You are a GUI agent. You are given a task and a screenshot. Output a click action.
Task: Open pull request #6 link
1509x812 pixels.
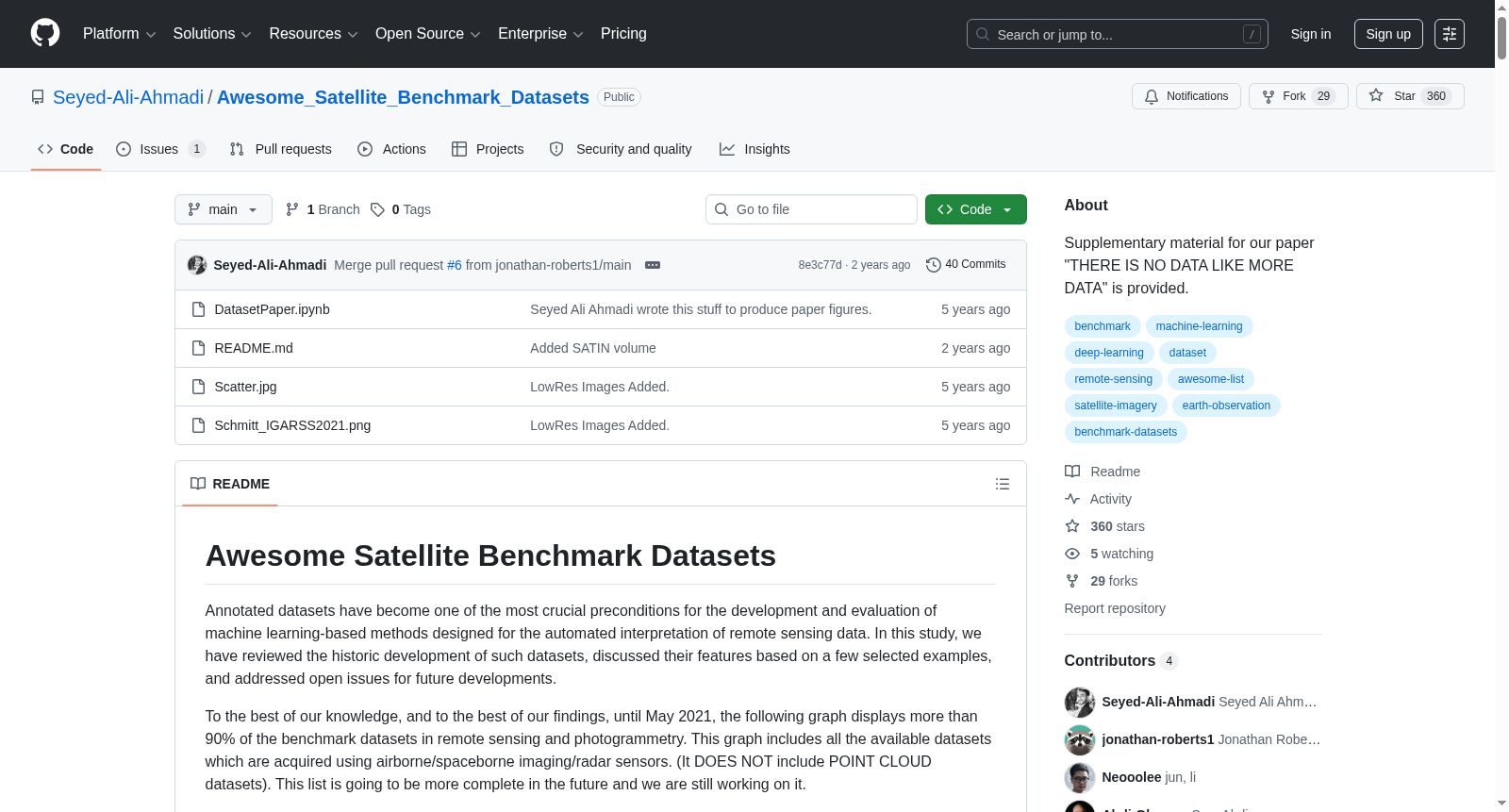coord(455,265)
